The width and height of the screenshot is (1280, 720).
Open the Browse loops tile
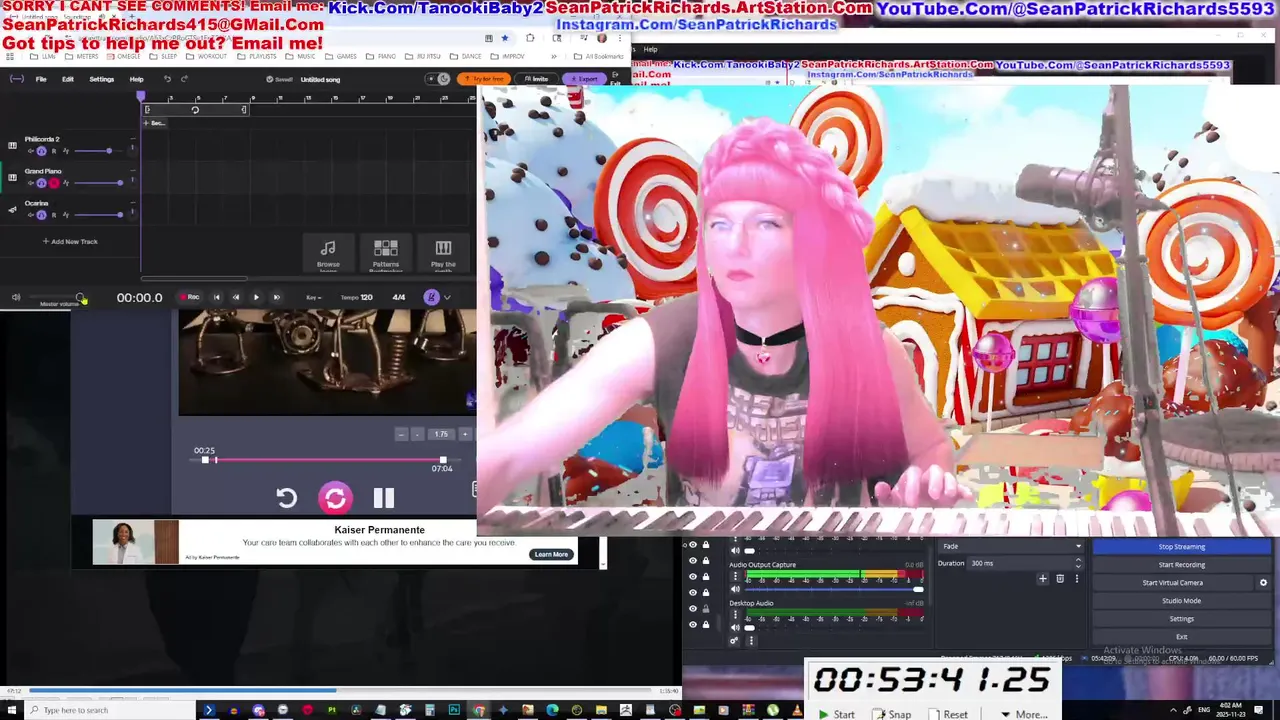coord(328,254)
